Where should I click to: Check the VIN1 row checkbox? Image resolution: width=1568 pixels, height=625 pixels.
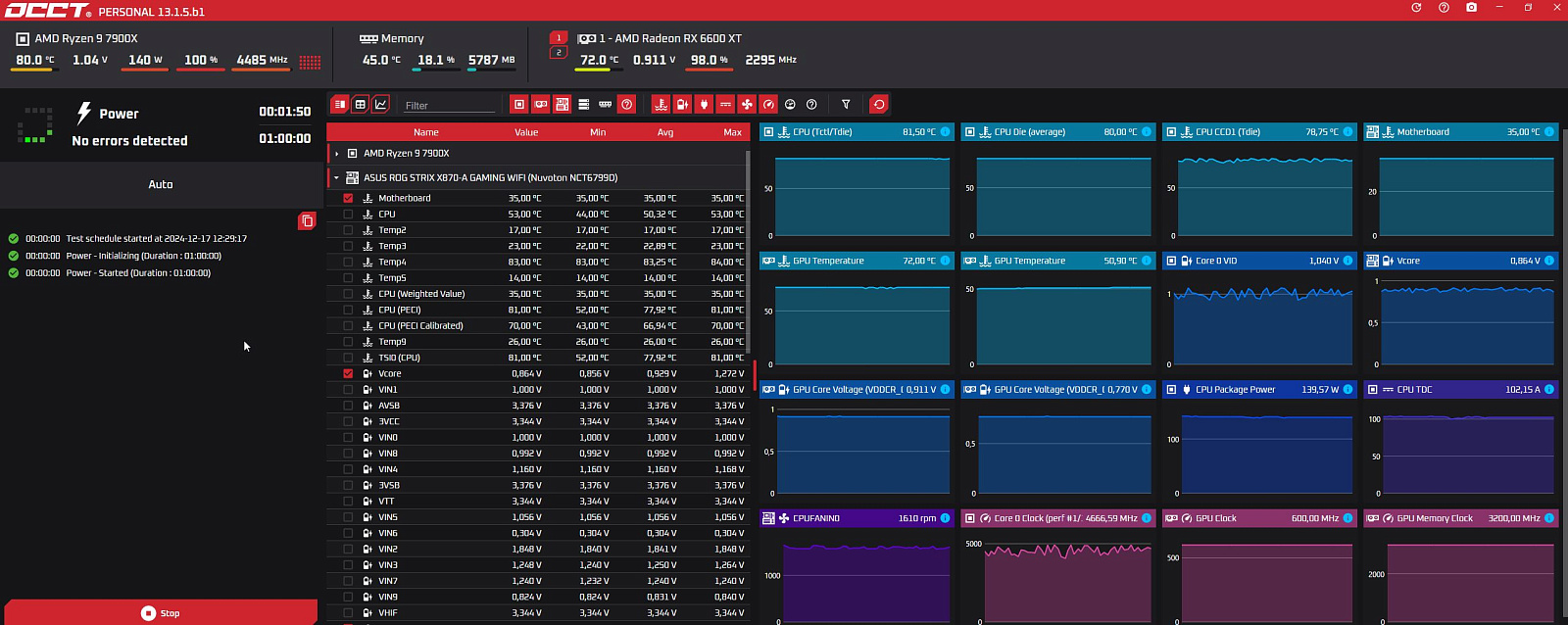tap(348, 389)
